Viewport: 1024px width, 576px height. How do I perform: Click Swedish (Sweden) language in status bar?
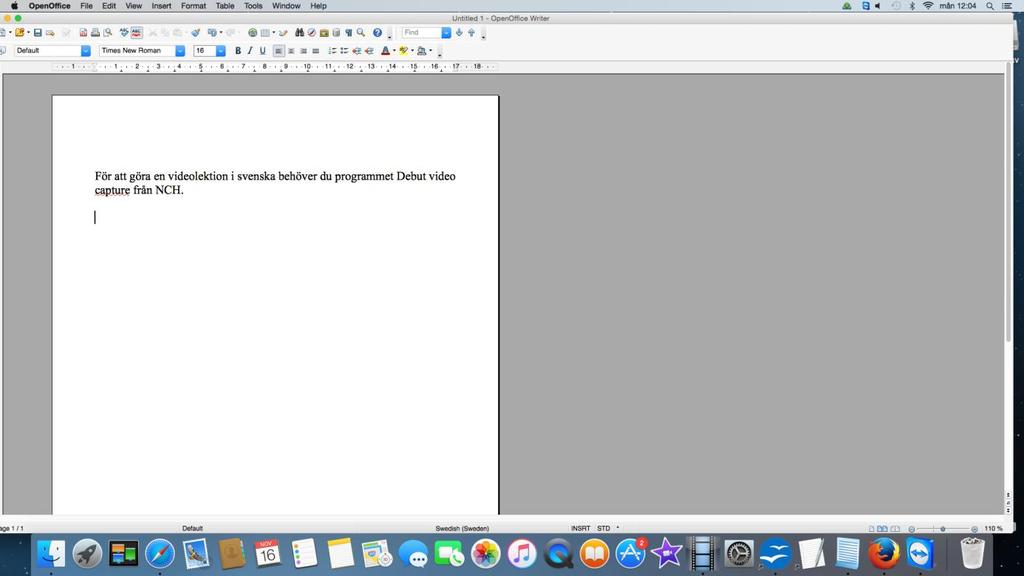tap(462, 528)
